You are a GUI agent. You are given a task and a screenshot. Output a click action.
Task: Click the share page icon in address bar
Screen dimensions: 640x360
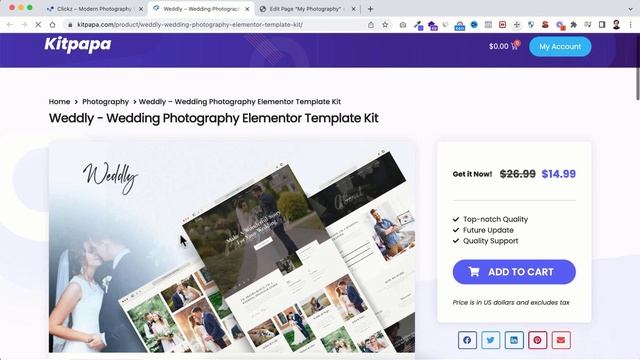[x=371, y=24]
